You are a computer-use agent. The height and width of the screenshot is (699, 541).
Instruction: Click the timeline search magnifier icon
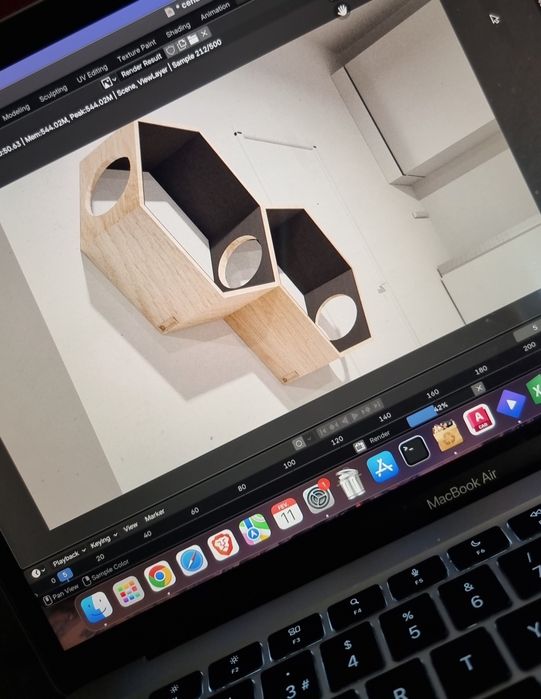tap(299, 443)
